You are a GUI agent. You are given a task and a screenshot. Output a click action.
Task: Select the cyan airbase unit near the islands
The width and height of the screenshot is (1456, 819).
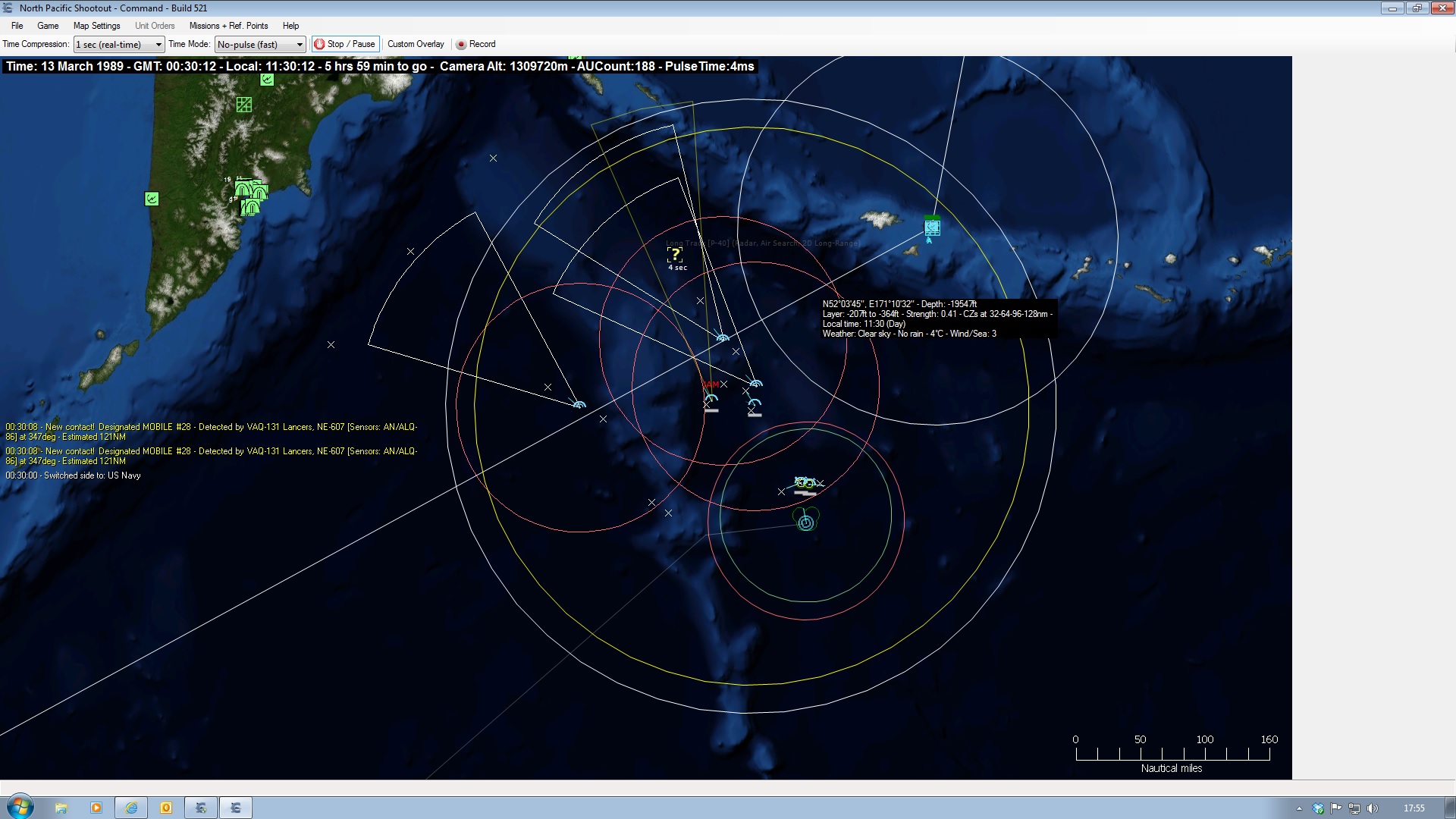click(x=932, y=227)
